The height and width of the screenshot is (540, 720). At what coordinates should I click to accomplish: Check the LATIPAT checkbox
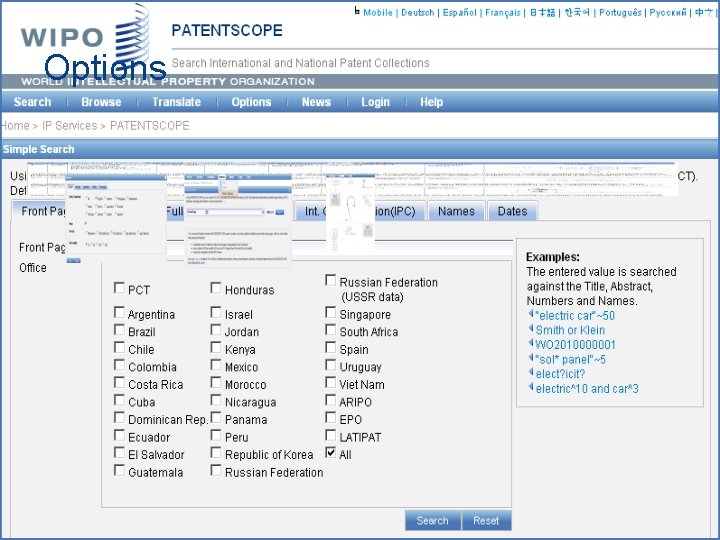[x=331, y=435]
